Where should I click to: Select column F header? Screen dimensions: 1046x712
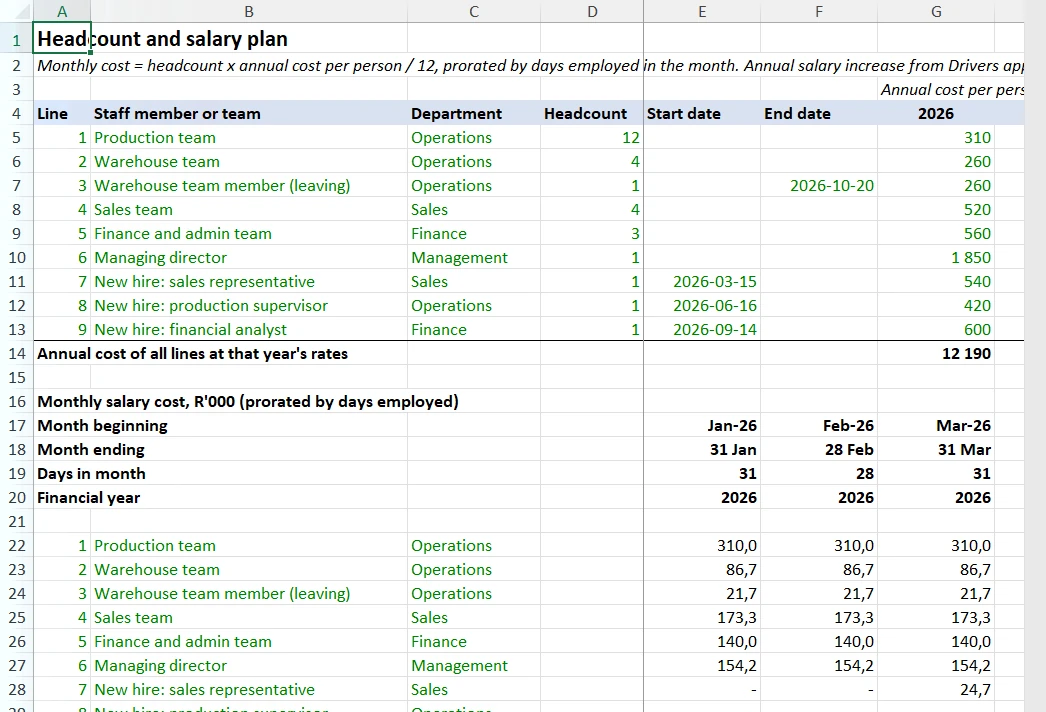(819, 11)
